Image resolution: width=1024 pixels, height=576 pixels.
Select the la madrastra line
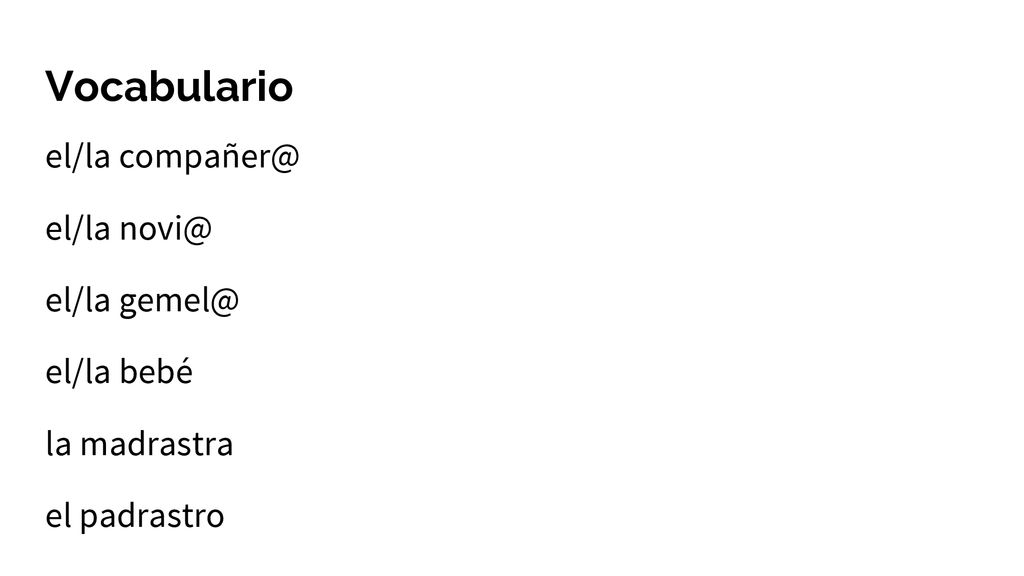pyautogui.click(x=139, y=443)
